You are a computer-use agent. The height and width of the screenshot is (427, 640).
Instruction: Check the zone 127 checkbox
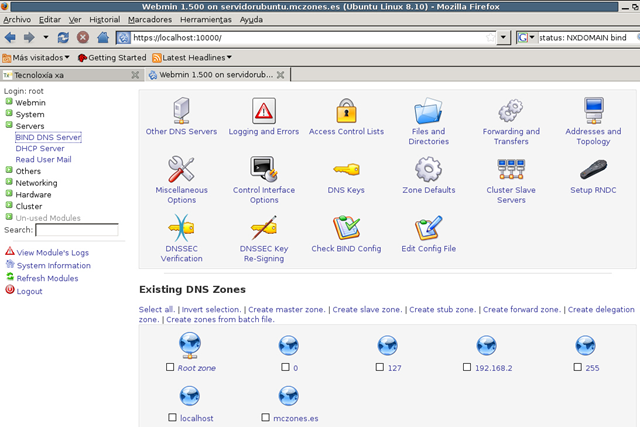coord(380,367)
